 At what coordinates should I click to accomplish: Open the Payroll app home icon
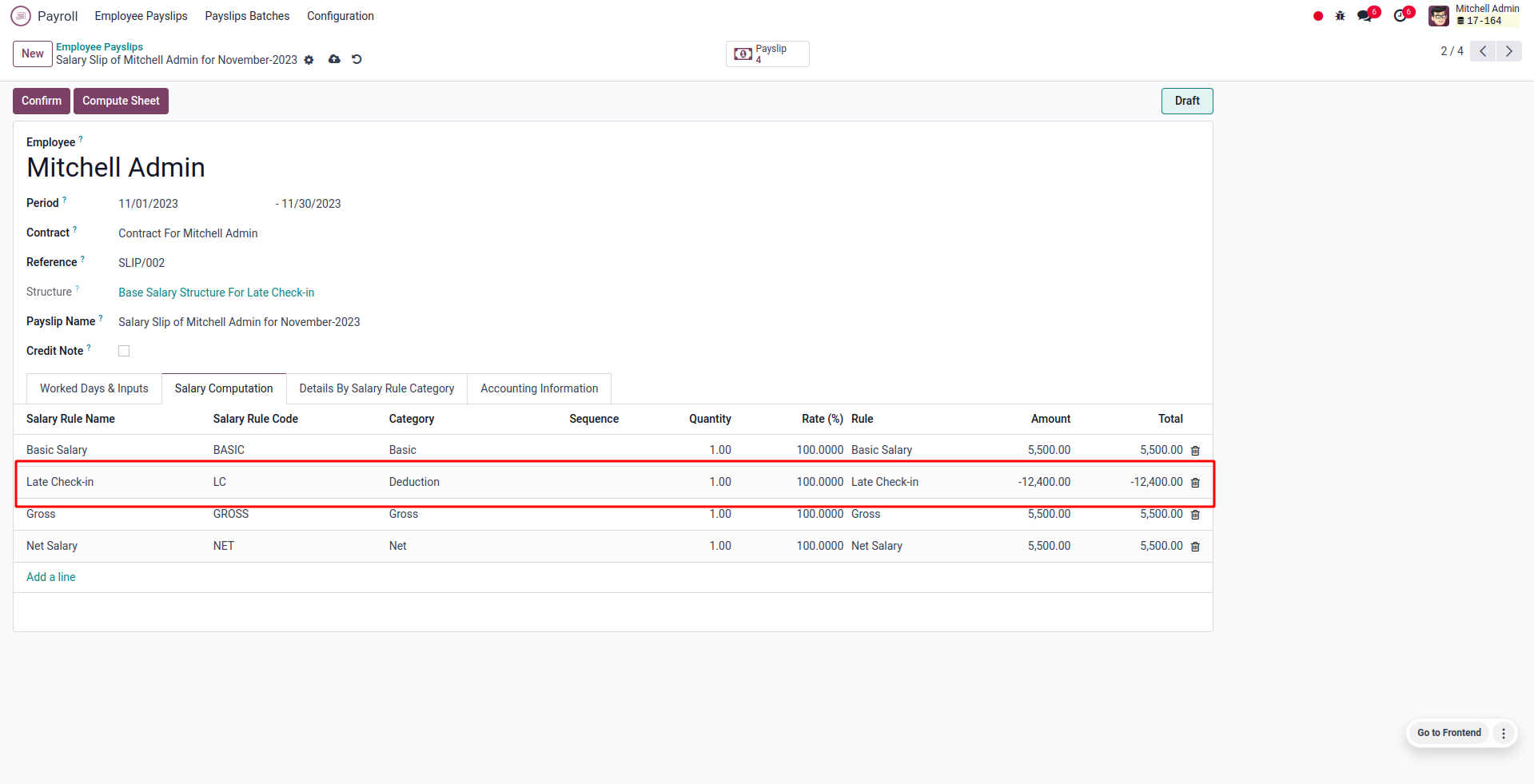click(x=21, y=16)
